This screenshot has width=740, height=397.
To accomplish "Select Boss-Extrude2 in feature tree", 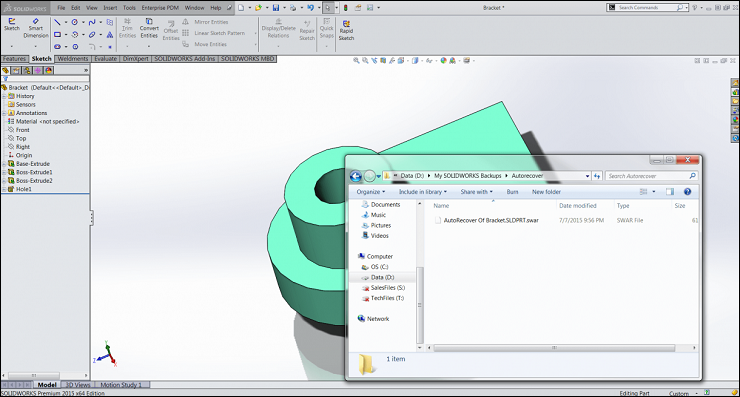I will tap(30, 181).
